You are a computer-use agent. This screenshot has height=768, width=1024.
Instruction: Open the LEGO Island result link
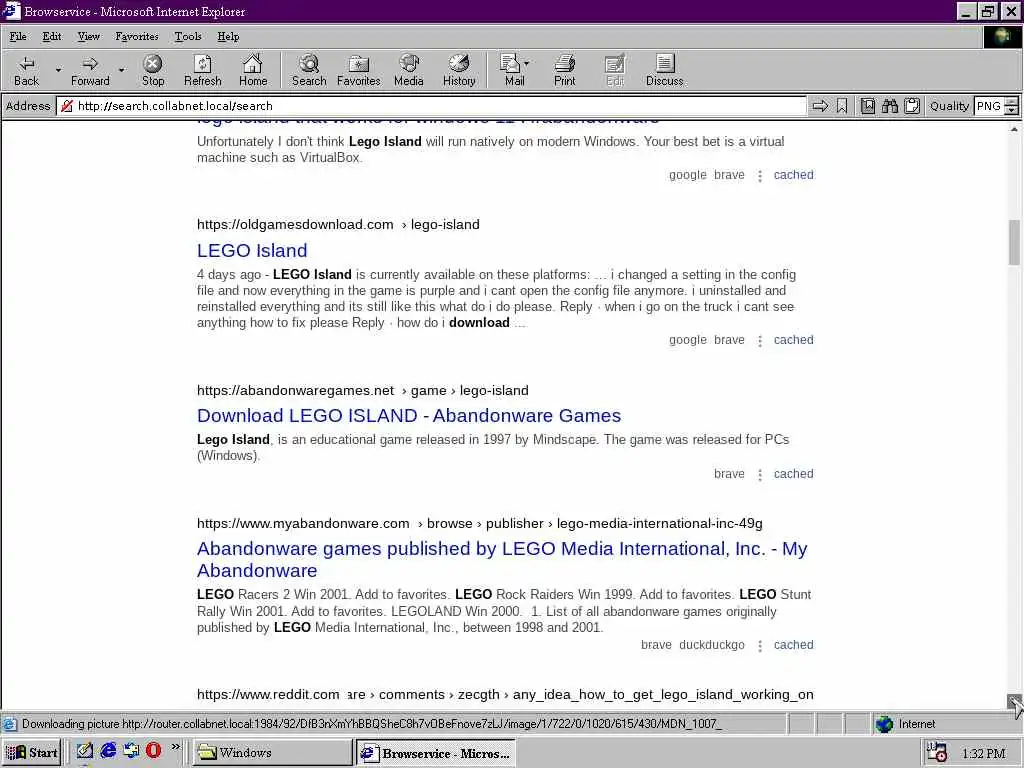252,251
